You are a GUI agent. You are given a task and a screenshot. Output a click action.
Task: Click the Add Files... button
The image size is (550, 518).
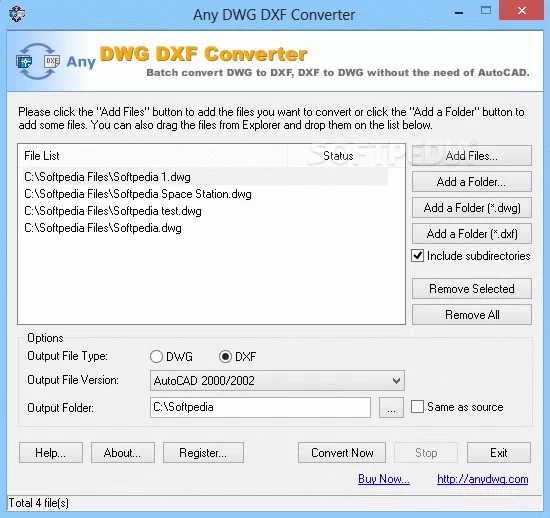472,156
